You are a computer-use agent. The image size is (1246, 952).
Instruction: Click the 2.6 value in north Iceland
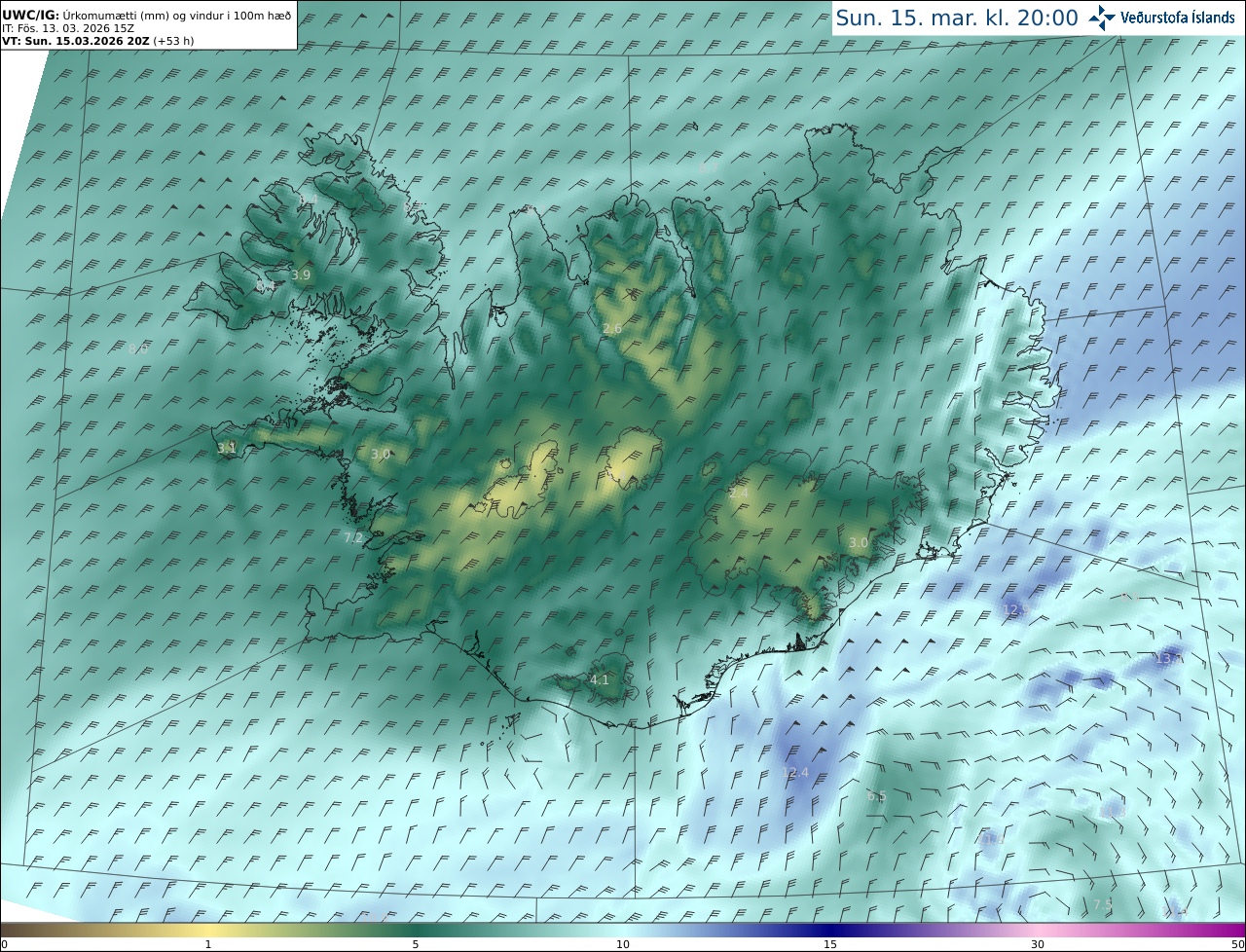tap(612, 330)
